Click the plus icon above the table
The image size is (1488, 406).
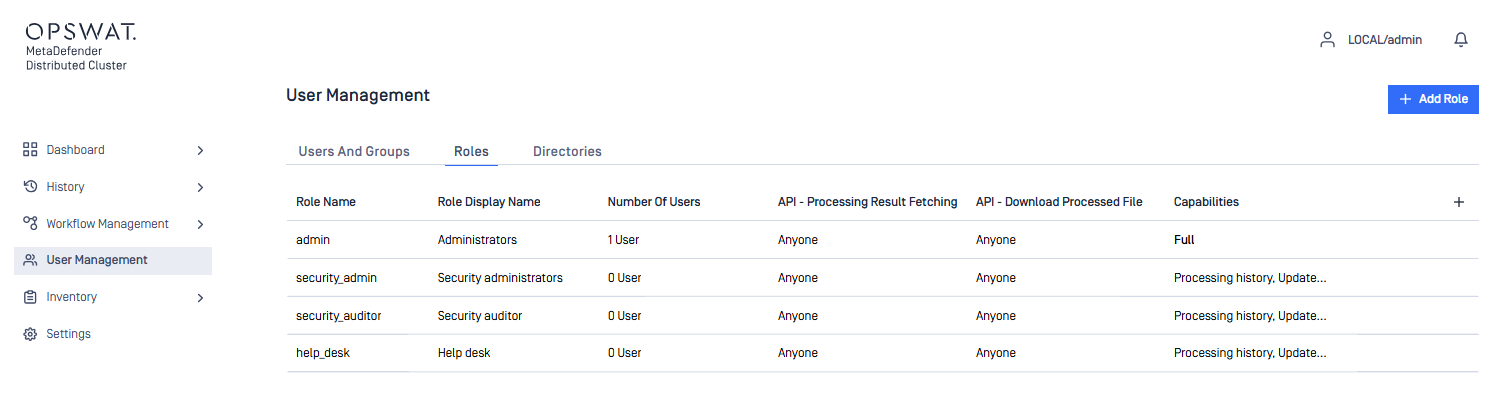tap(1458, 202)
